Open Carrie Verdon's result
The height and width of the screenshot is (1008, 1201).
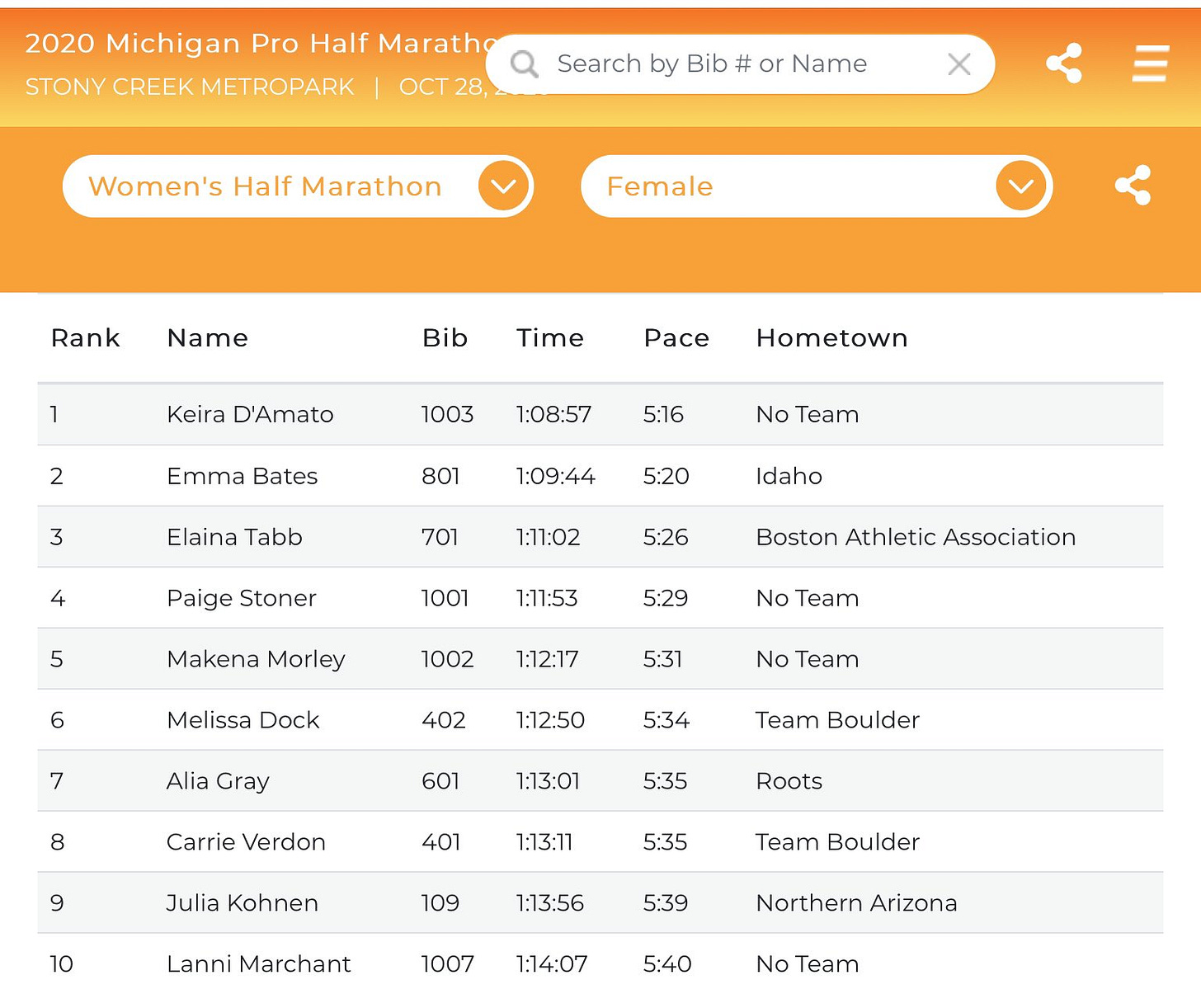pos(246,842)
